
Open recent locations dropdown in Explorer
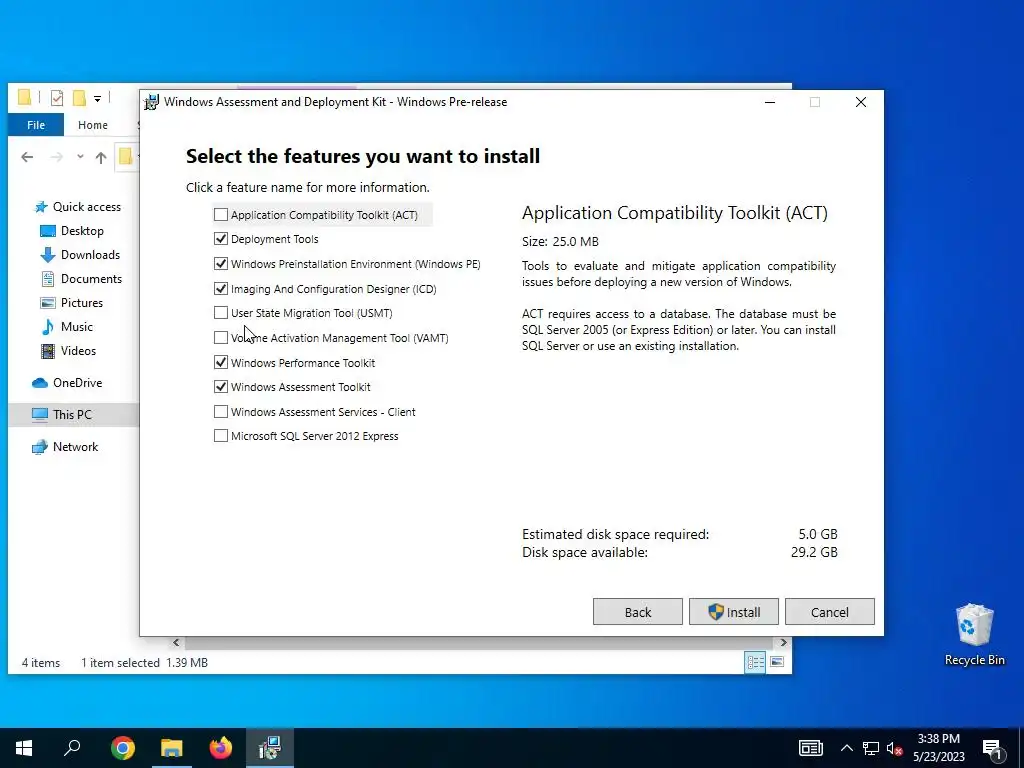click(80, 157)
